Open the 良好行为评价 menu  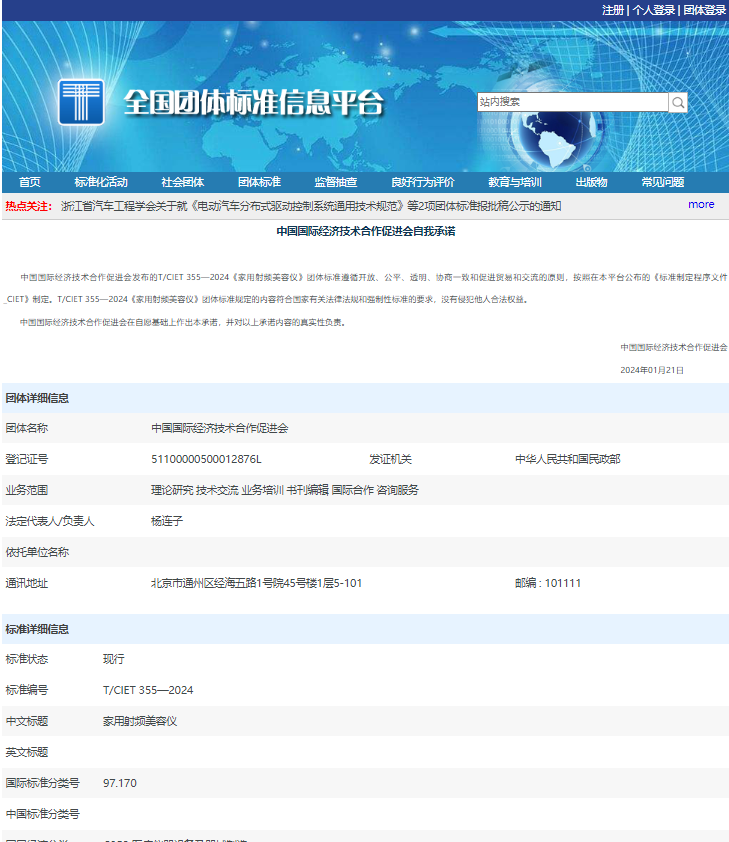422,182
